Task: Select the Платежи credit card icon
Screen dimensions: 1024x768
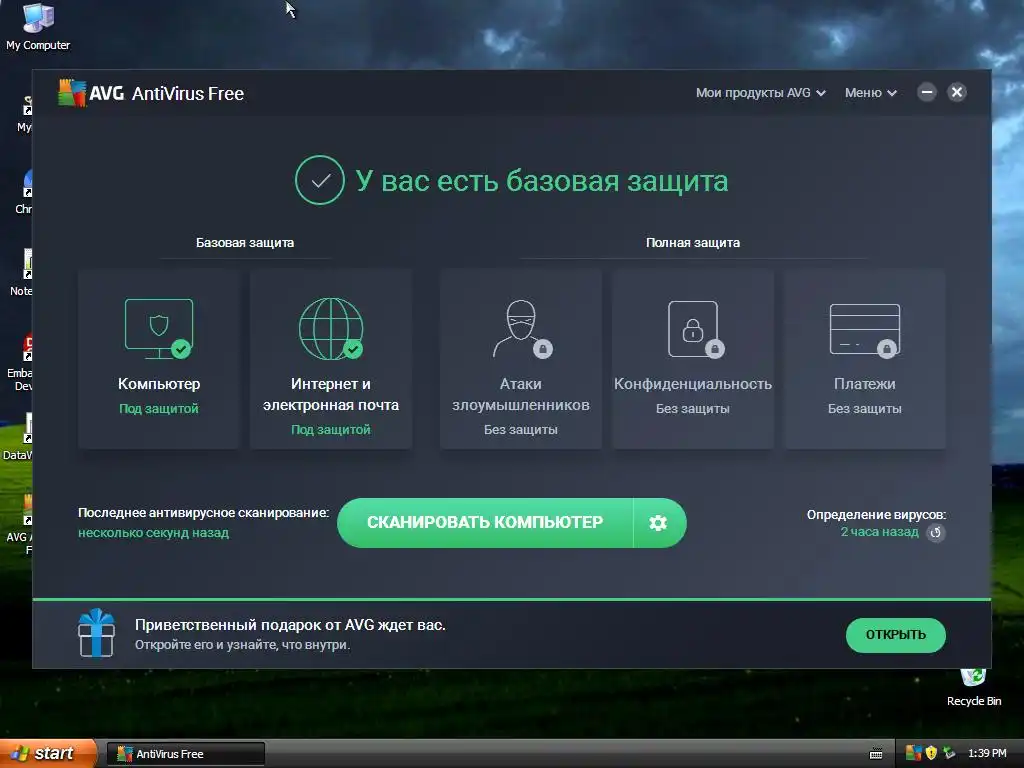Action: pos(865,330)
